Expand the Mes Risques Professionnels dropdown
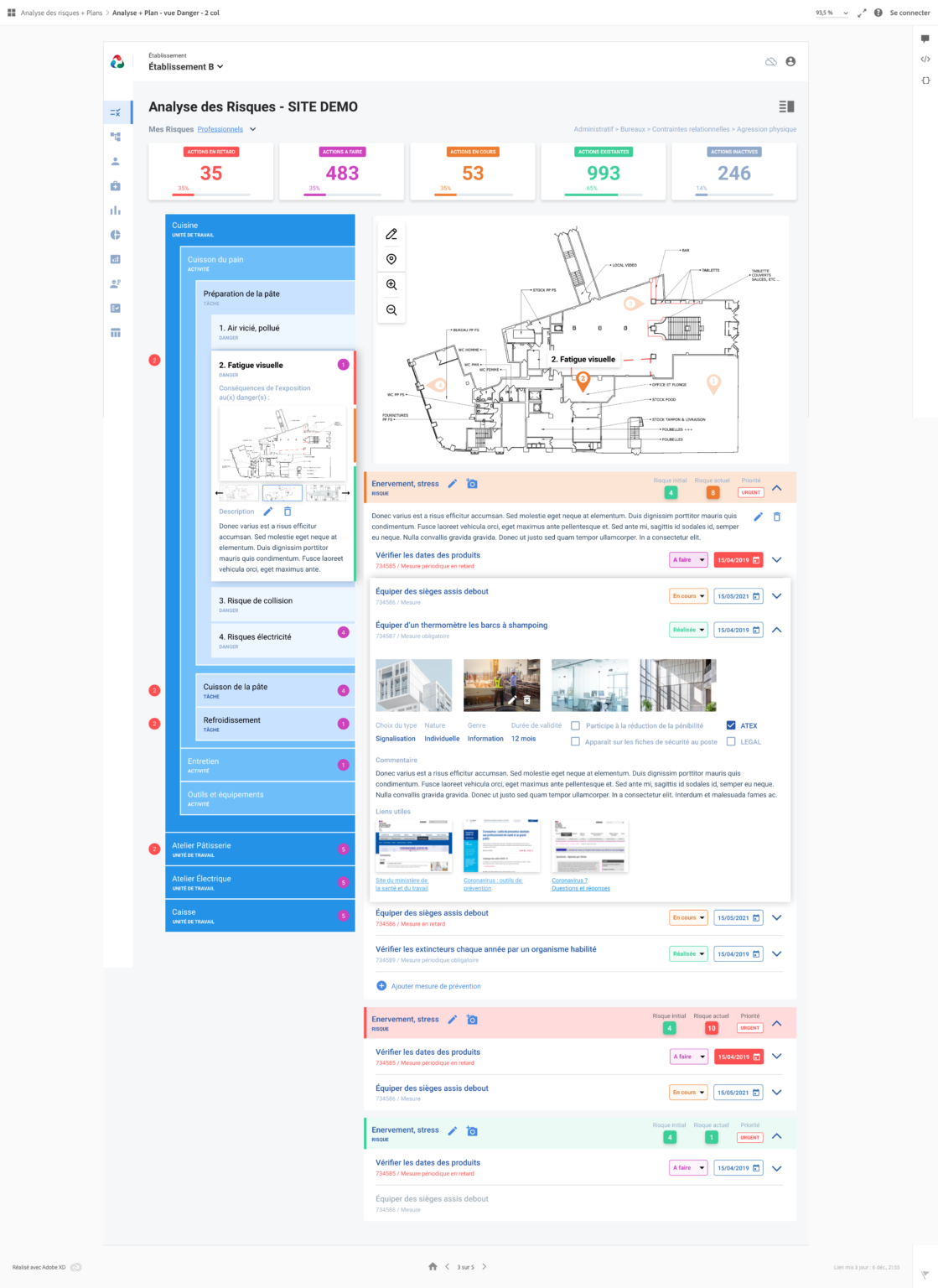938x1288 pixels. [251, 129]
